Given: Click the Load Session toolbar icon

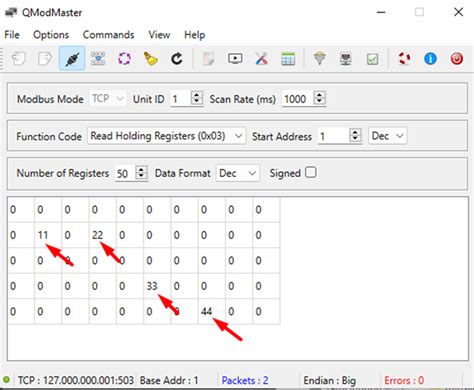Looking at the screenshot, I should (x=18, y=59).
